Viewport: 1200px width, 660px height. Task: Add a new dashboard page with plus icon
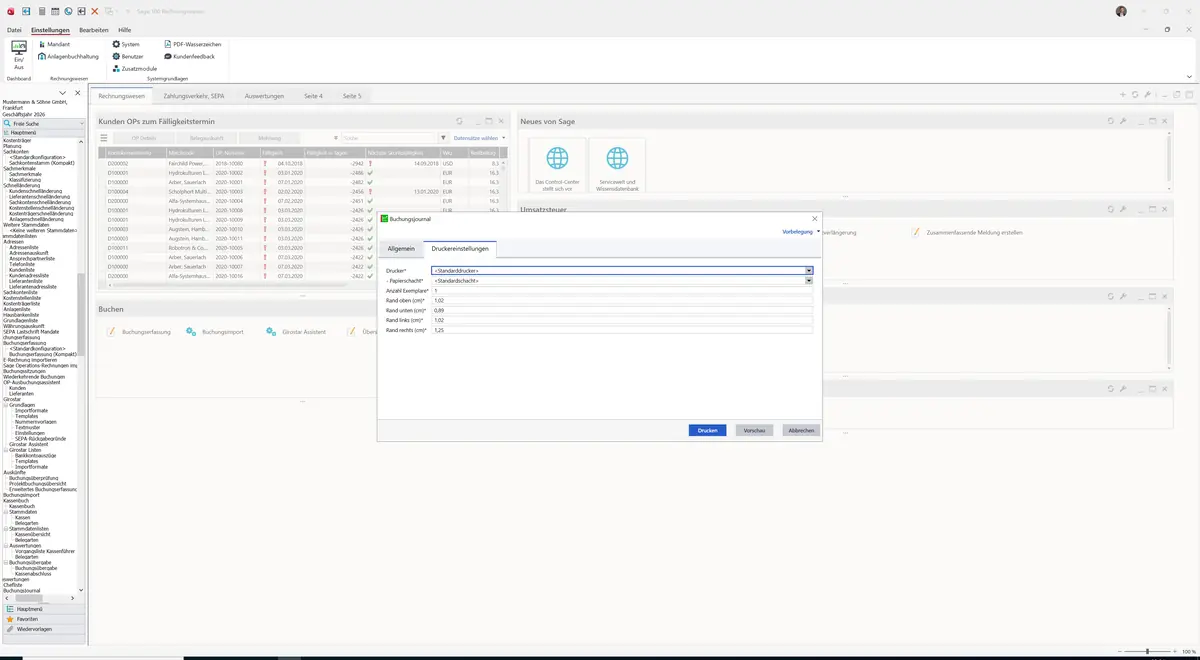(x=1122, y=95)
